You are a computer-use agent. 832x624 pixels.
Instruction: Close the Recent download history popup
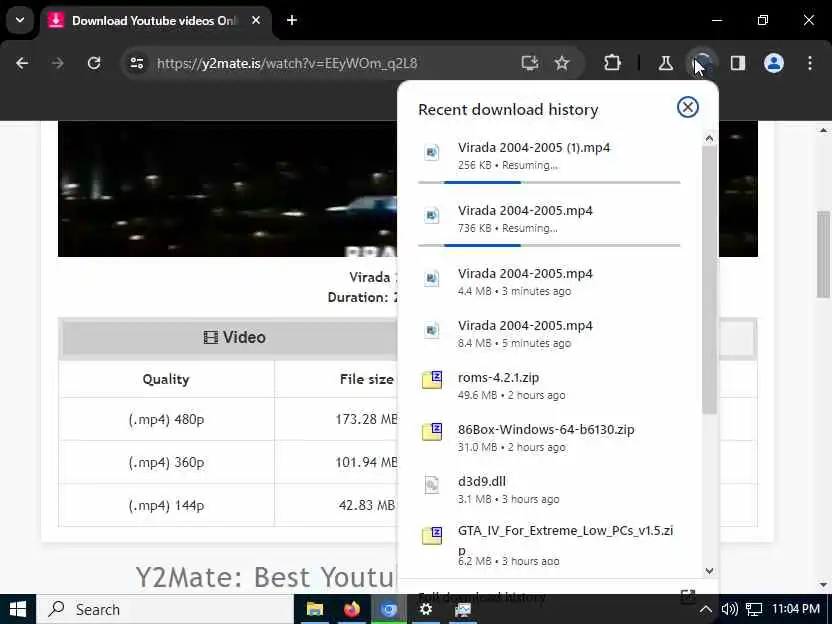point(688,107)
